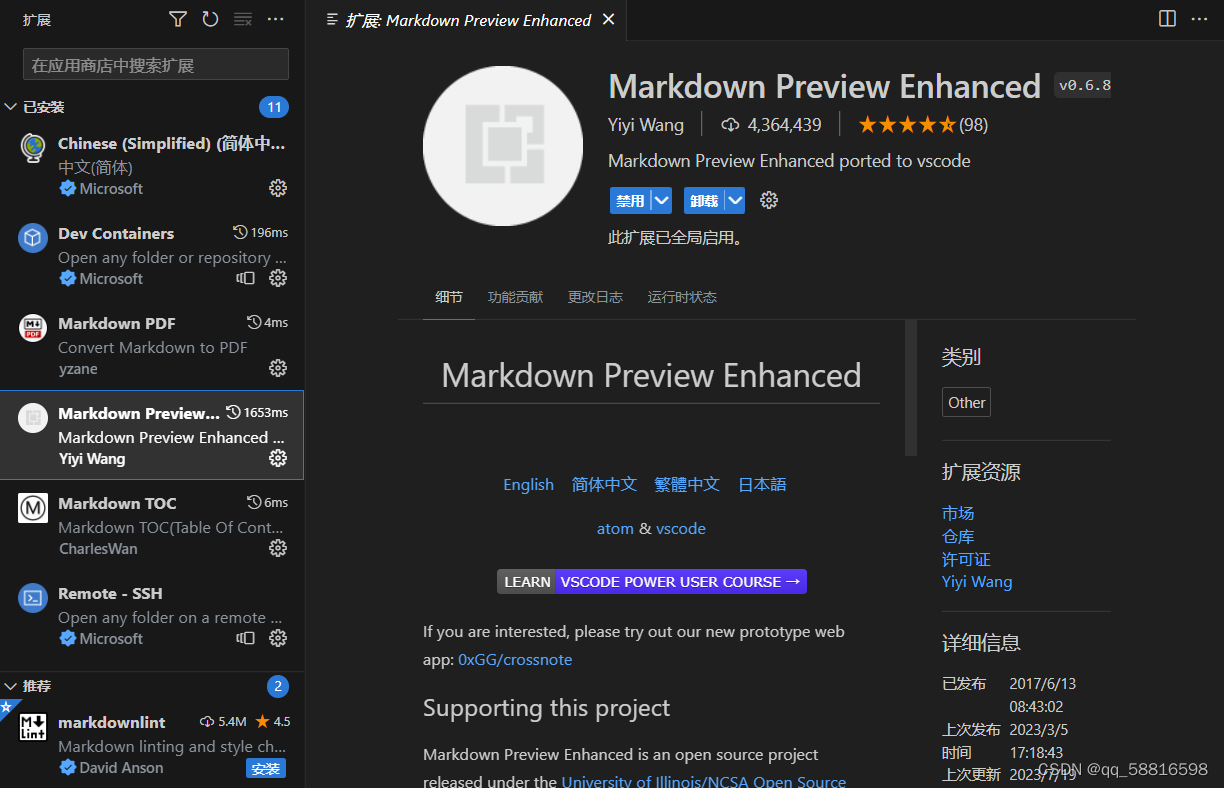This screenshot has height=788, width=1224.
Task: Open the Yiyi Wang resource link in sidebar
Action: click(977, 582)
